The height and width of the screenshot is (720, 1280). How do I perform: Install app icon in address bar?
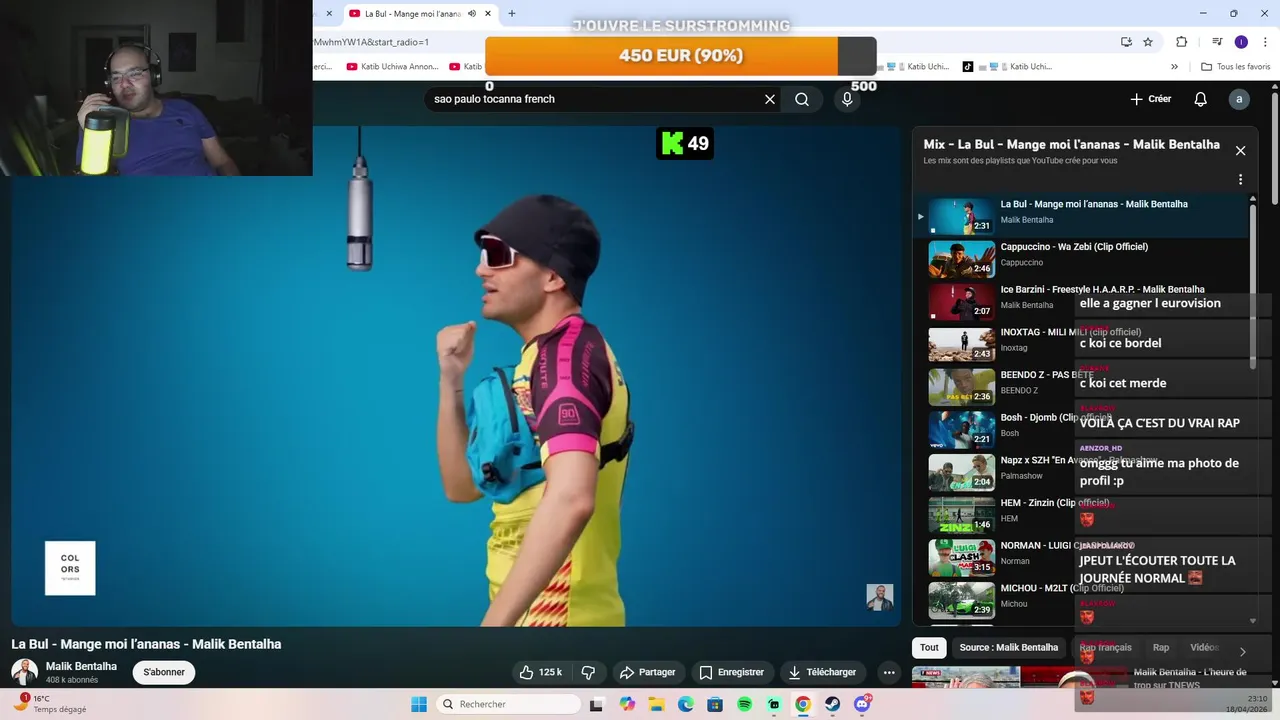(x=1126, y=42)
